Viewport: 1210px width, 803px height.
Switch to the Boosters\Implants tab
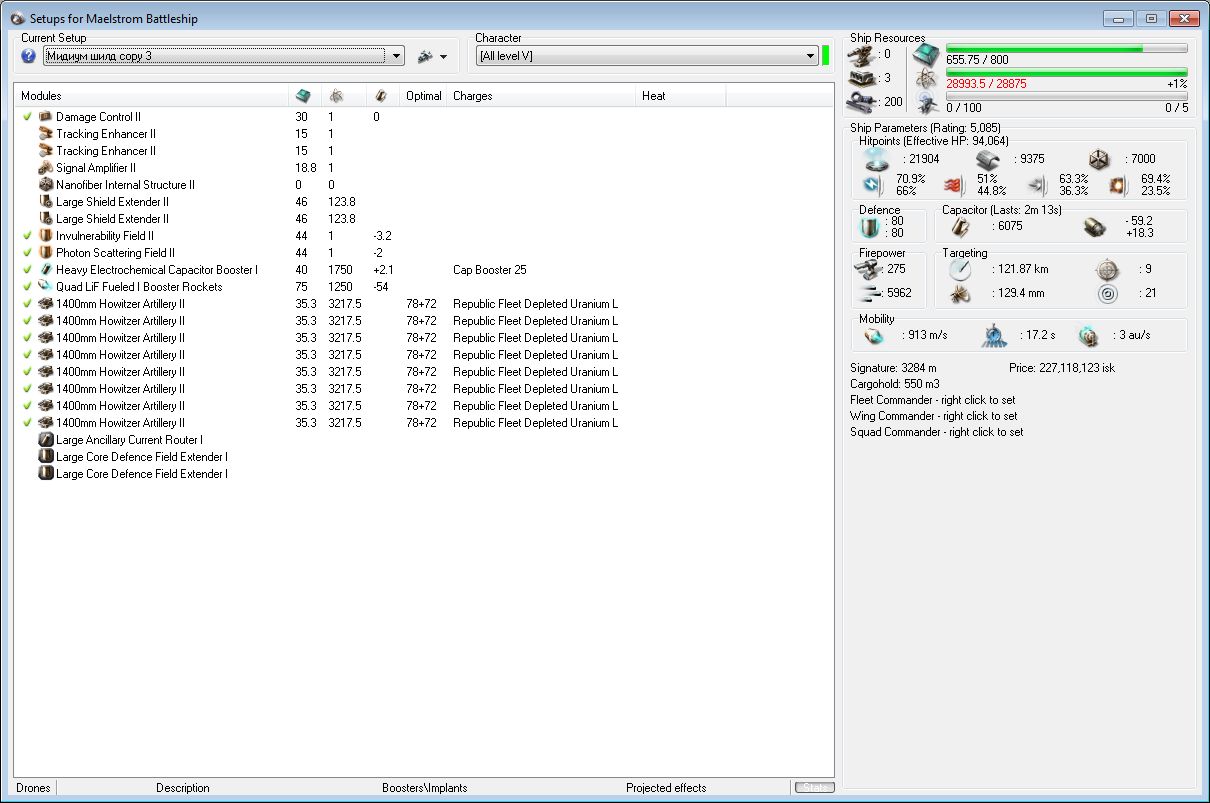424,788
